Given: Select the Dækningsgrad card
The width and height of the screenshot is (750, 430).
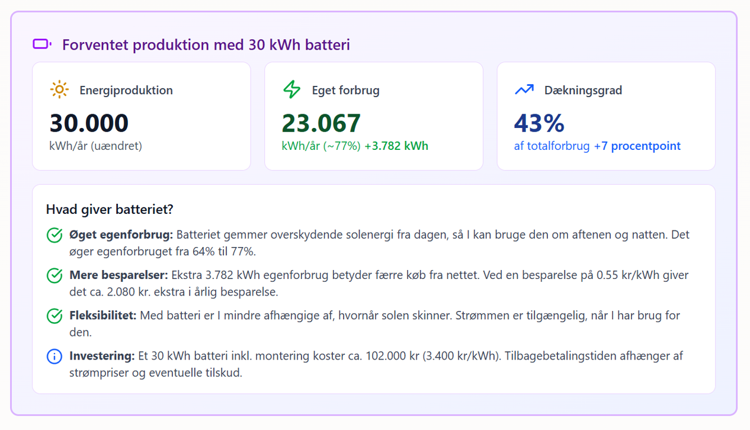Looking at the screenshot, I should click(x=607, y=116).
